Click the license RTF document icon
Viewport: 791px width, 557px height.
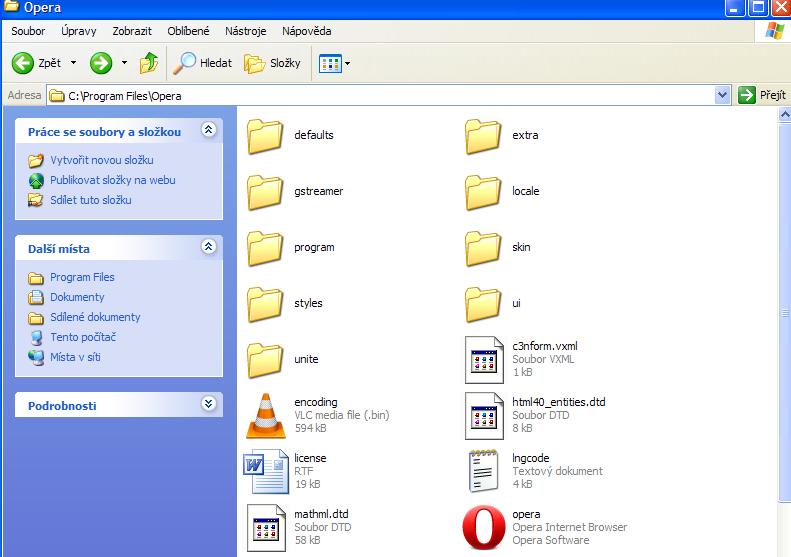(266, 471)
